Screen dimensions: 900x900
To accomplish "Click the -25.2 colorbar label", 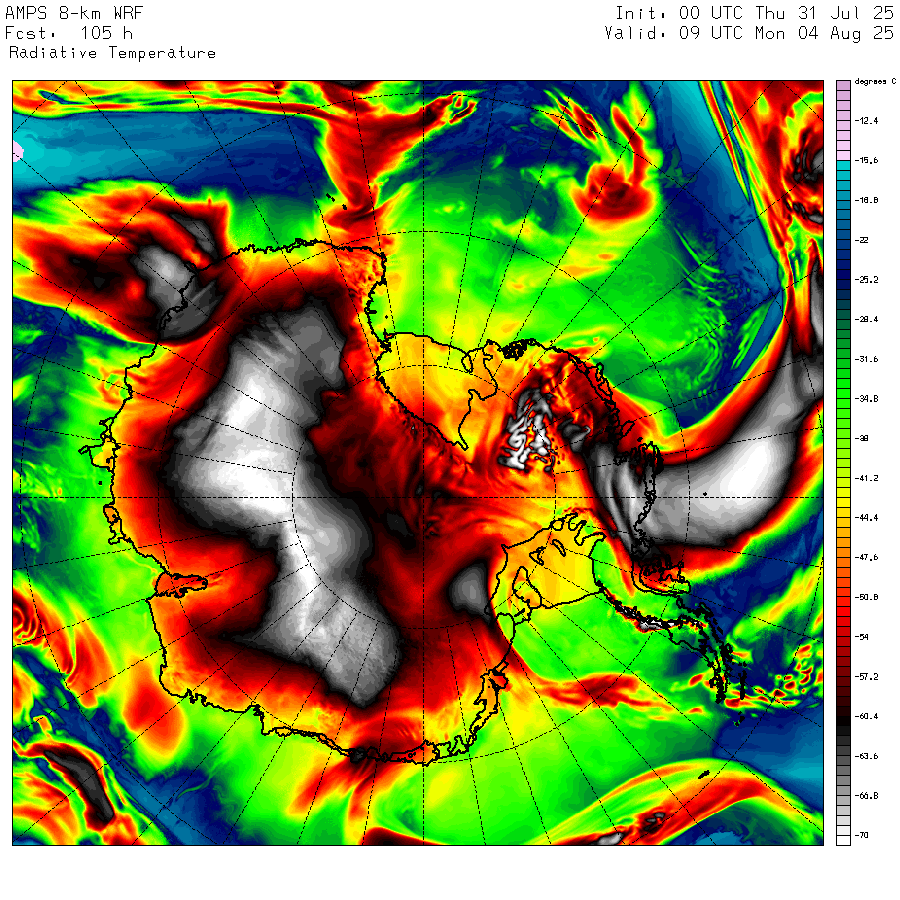I will click(x=866, y=280).
